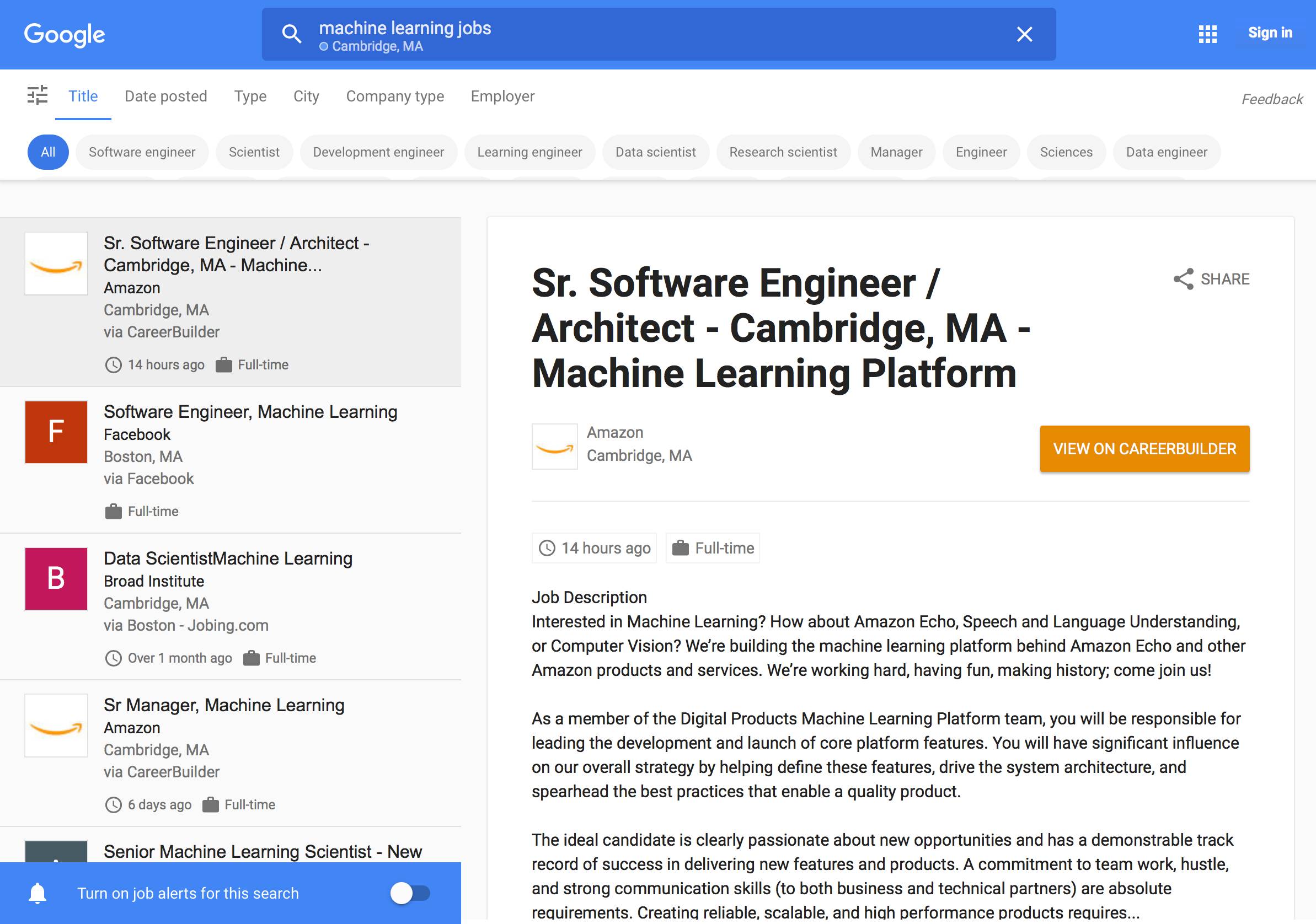Click the search magnifier icon
This screenshot has height=924, width=1316.
click(291, 34)
